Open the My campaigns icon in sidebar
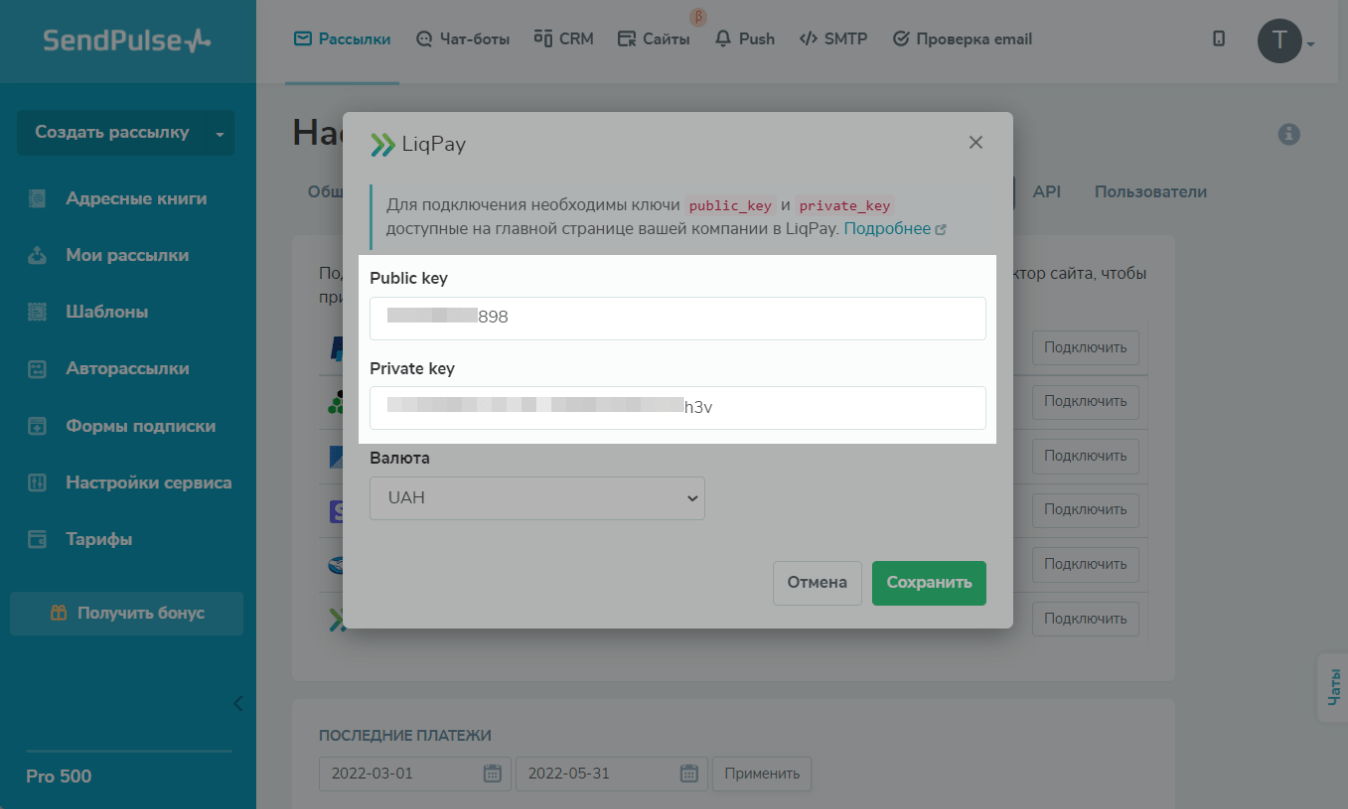 pos(37,256)
